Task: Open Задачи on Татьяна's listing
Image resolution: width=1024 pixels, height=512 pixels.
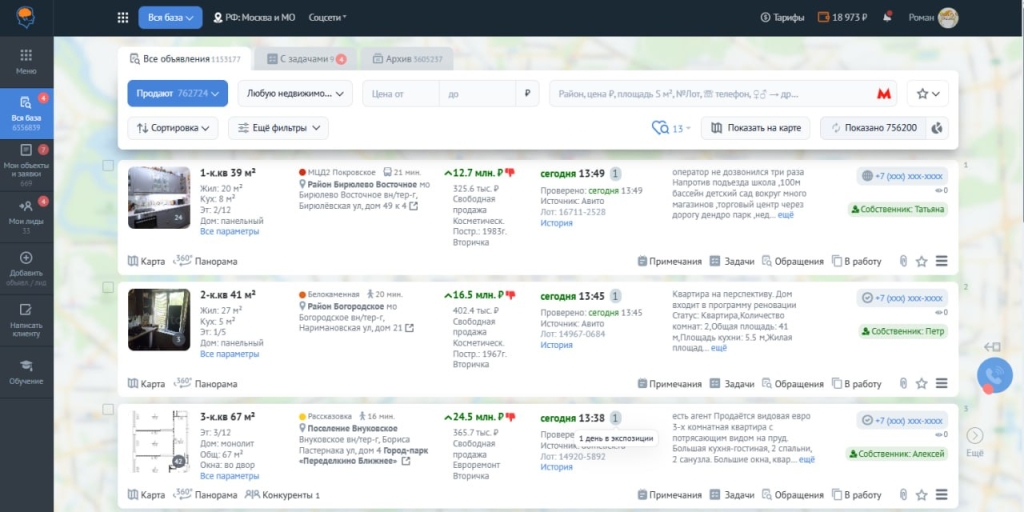Action: (732, 261)
